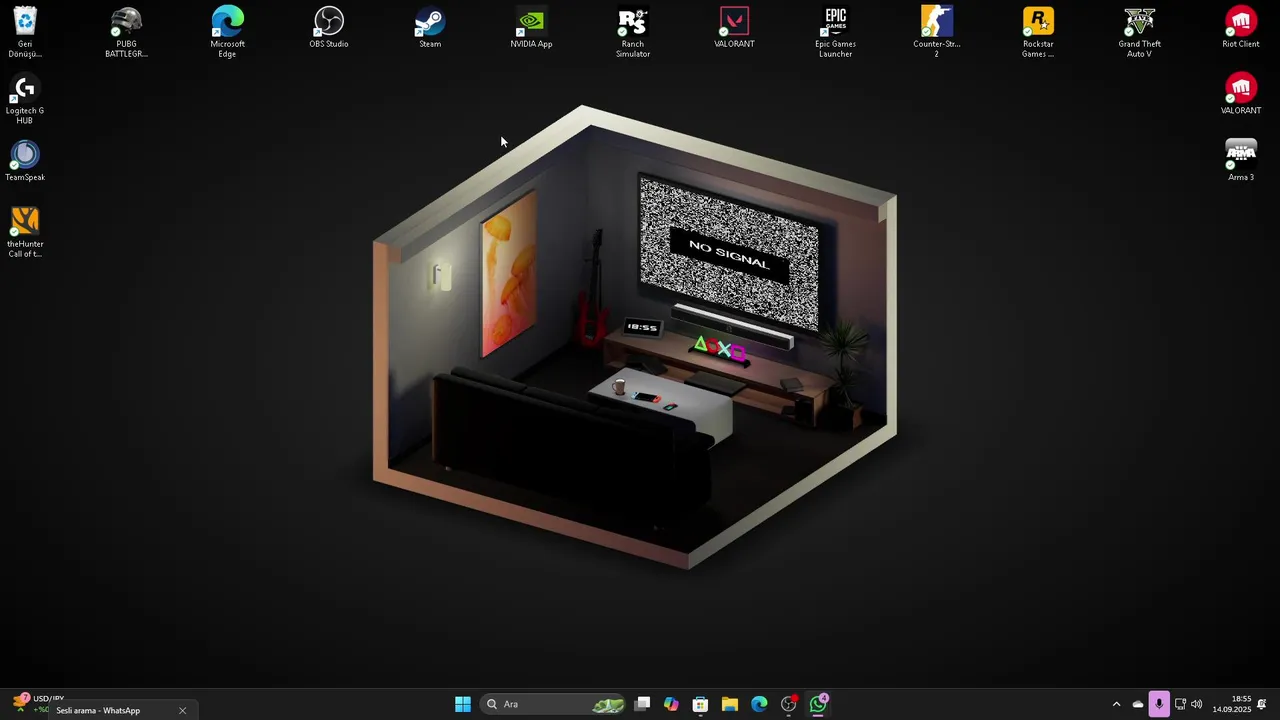
Task: Select the OBS Studio desktop icon
Action: (x=329, y=27)
